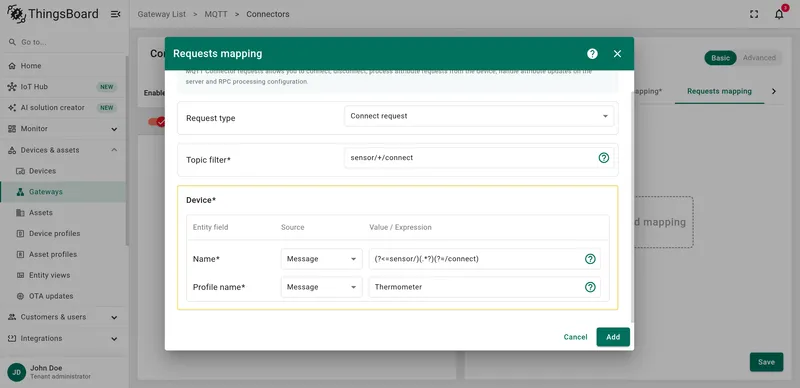Open OTA updates in sidebar

click(x=64, y=296)
